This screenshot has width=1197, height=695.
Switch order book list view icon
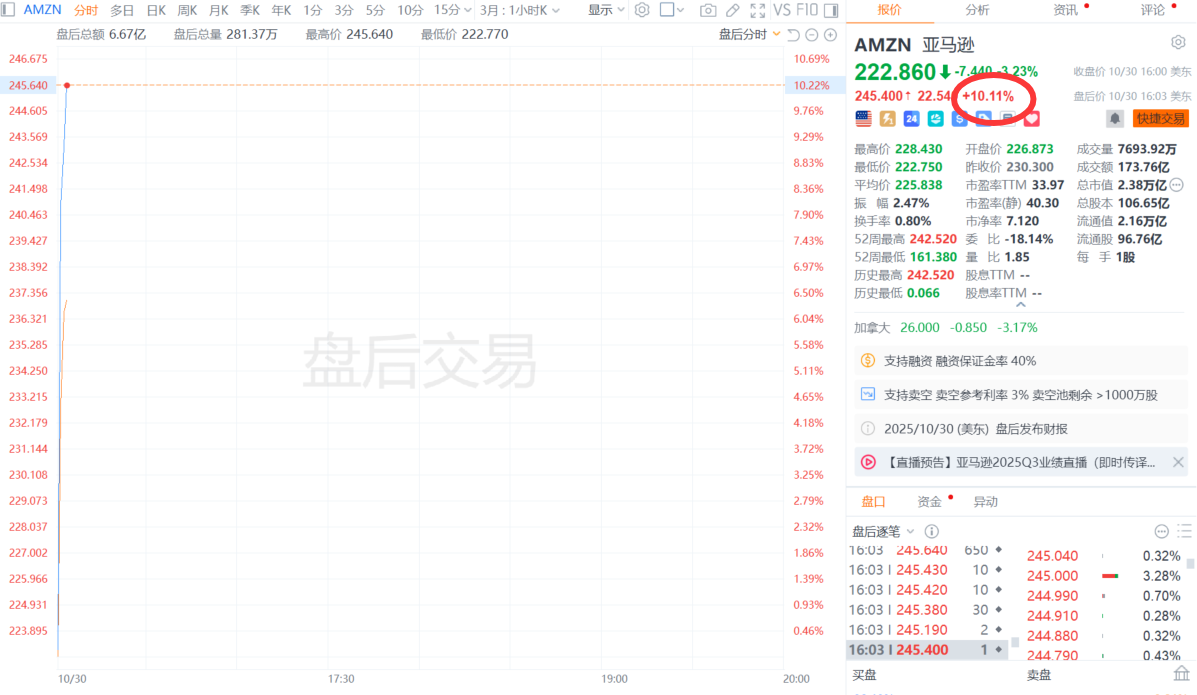point(1184,531)
